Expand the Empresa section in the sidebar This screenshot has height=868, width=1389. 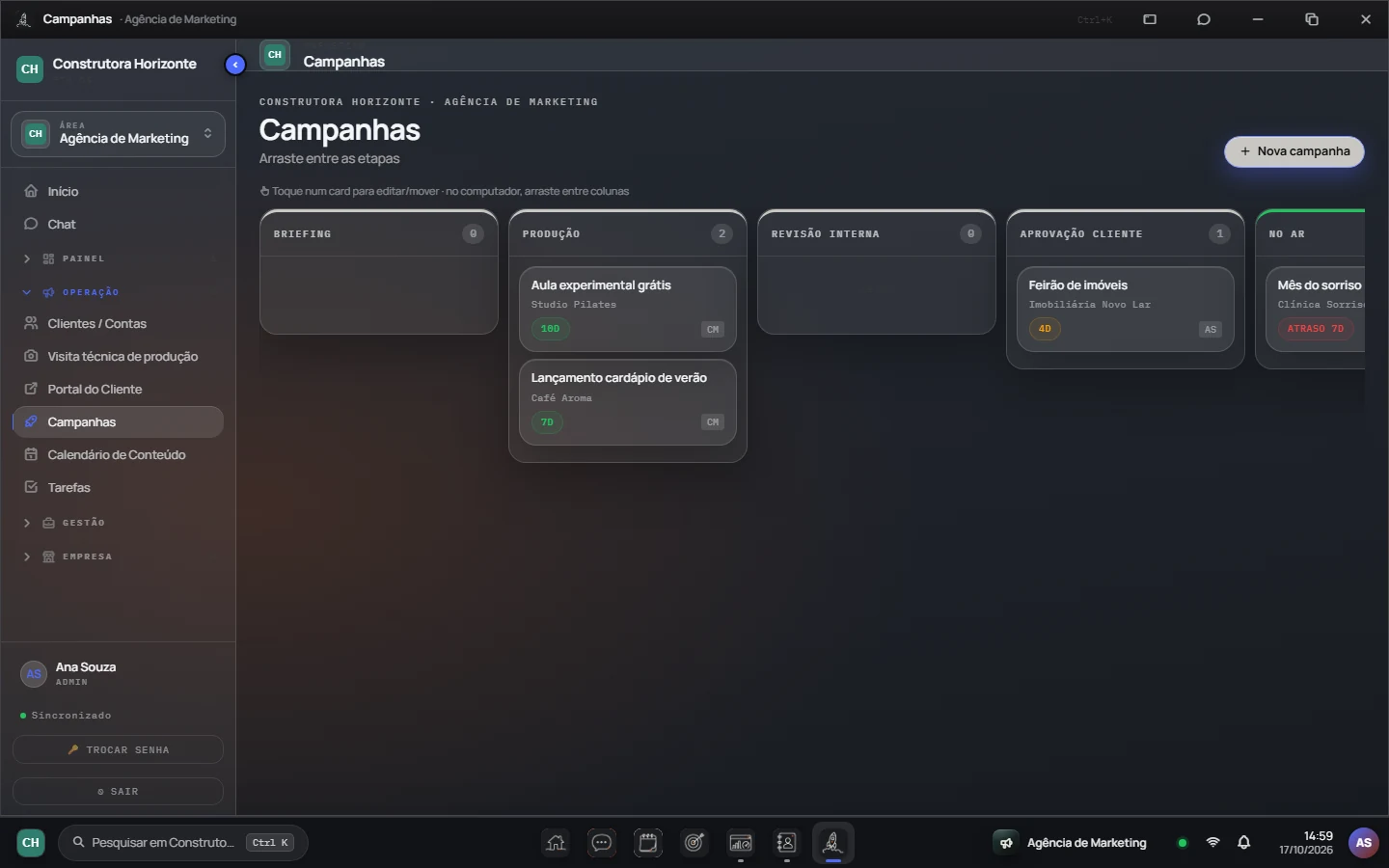pos(118,556)
